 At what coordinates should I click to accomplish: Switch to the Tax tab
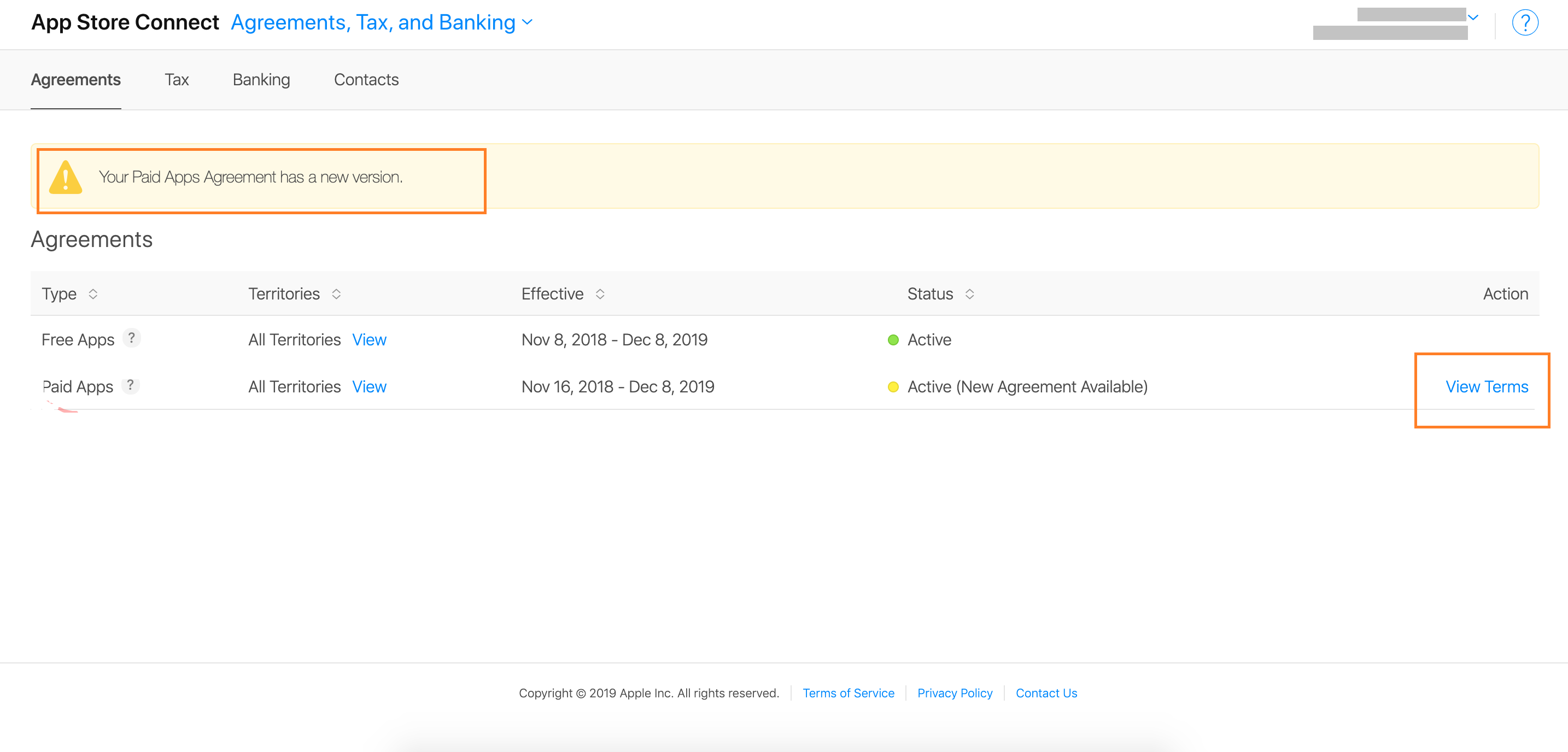click(177, 80)
